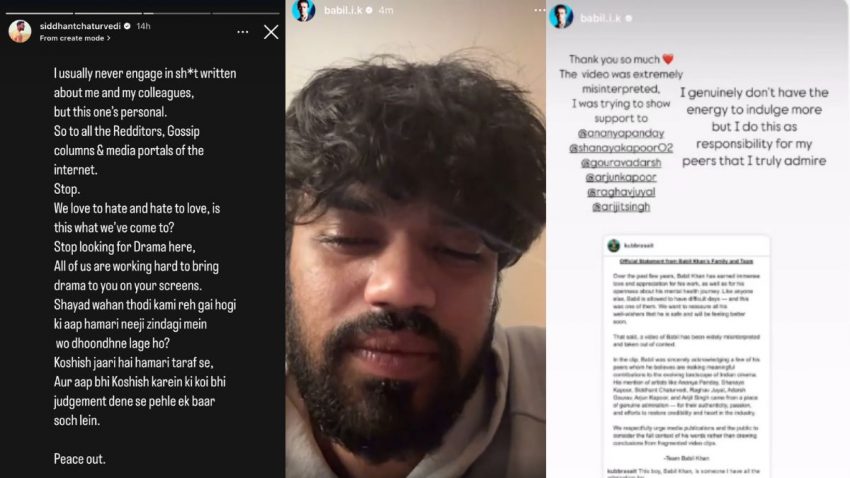This screenshot has height=478, width=850.
Task: Tap the verified badge beside babil.i.k in middle story
Action: pyautogui.click(x=369, y=10)
